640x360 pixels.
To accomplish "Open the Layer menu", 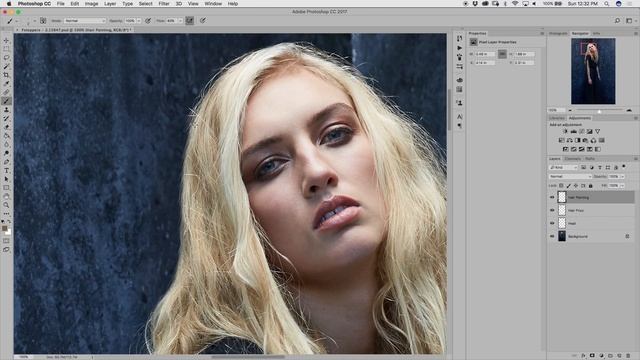I will (x=110, y=4).
